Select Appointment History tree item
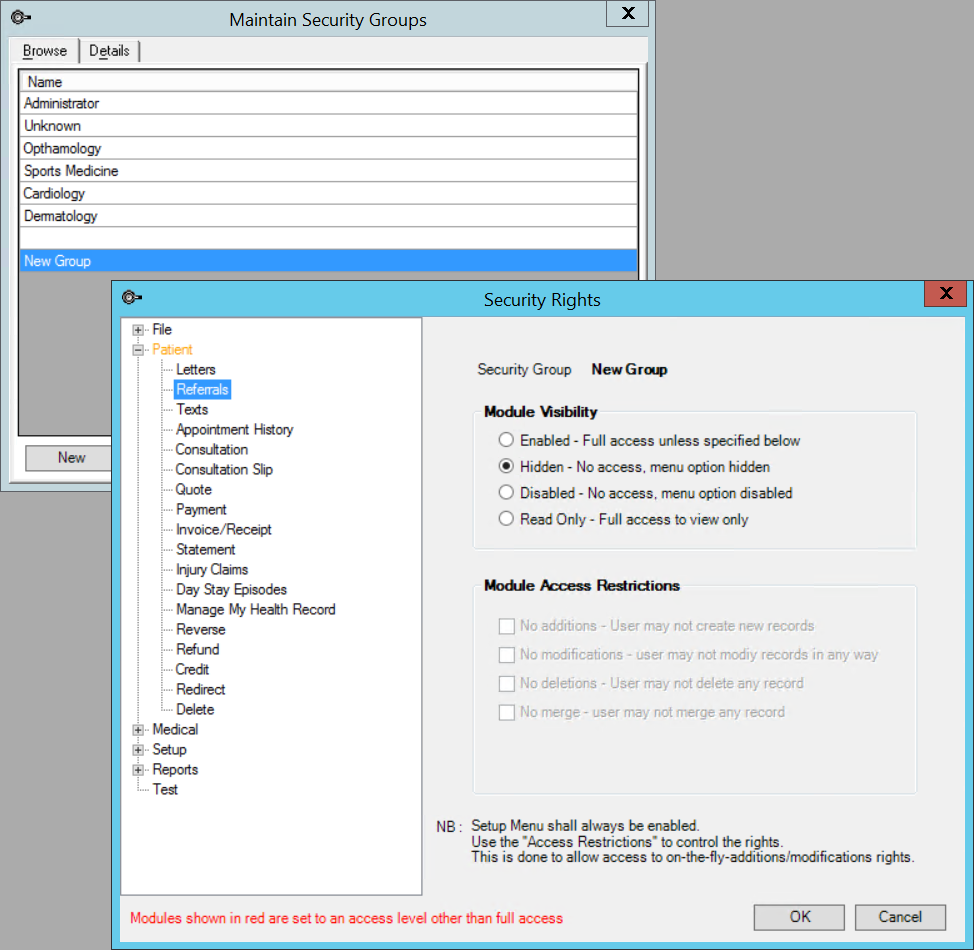Screen dimensions: 974x950 (234, 429)
